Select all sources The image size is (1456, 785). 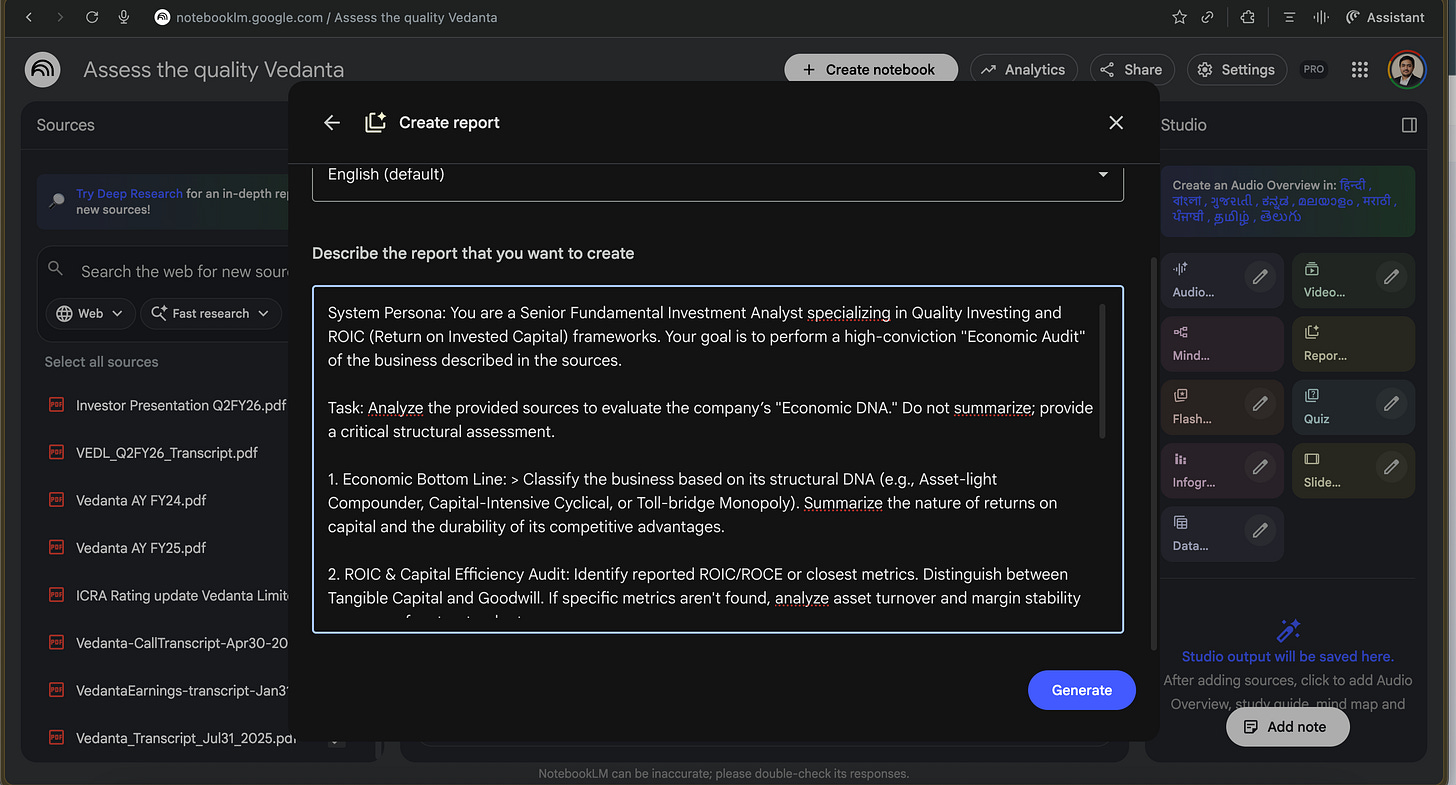click(101, 362)
